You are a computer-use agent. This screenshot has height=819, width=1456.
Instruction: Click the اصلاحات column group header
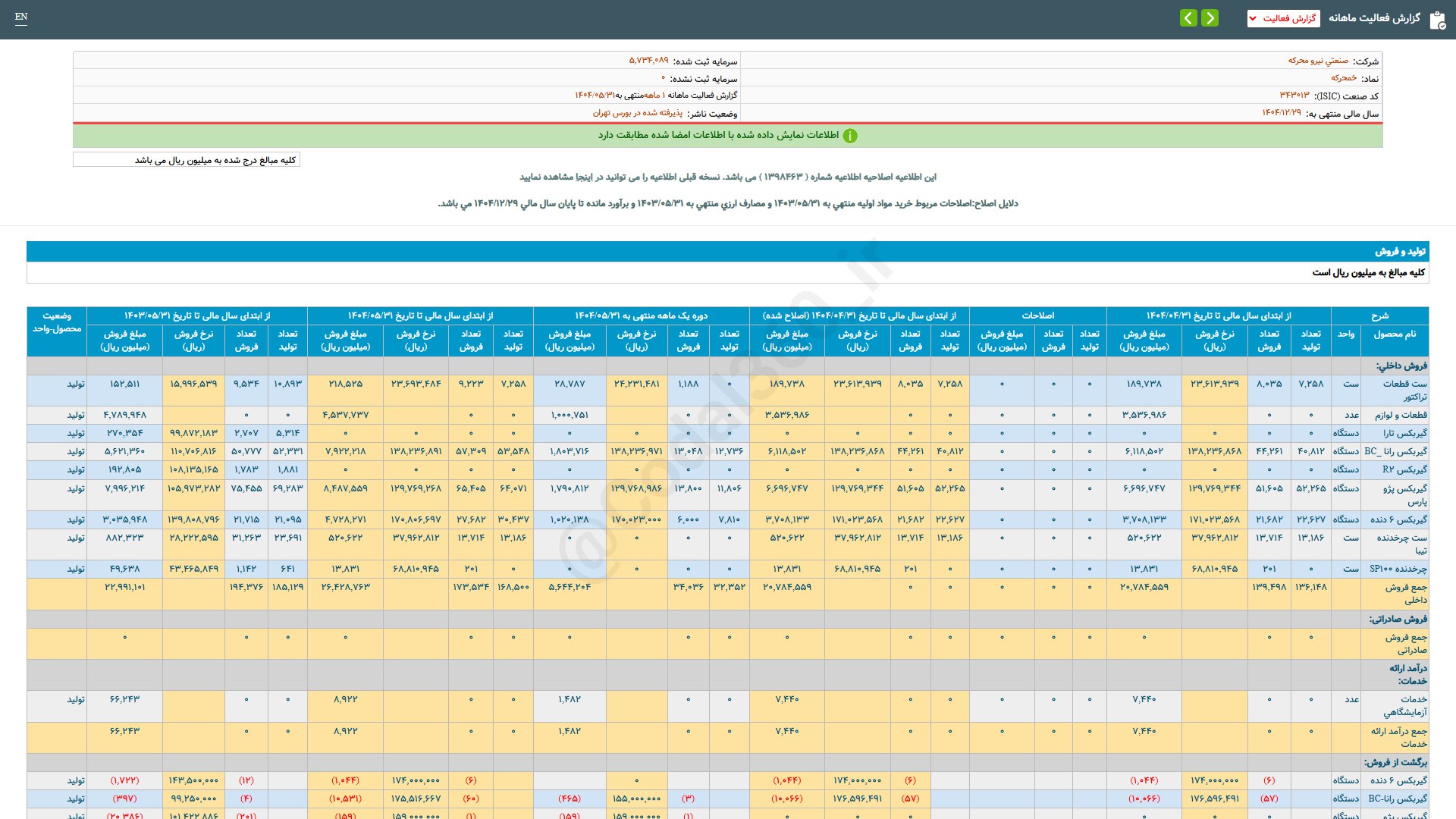tap(1037, 315)
